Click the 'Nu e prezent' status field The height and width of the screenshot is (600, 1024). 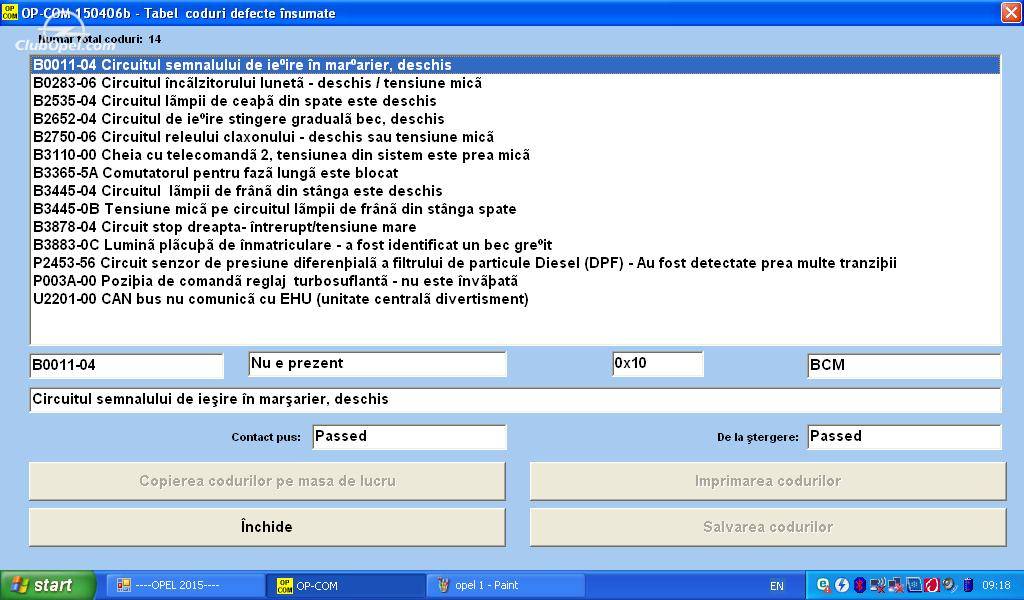tap(377, 364)
